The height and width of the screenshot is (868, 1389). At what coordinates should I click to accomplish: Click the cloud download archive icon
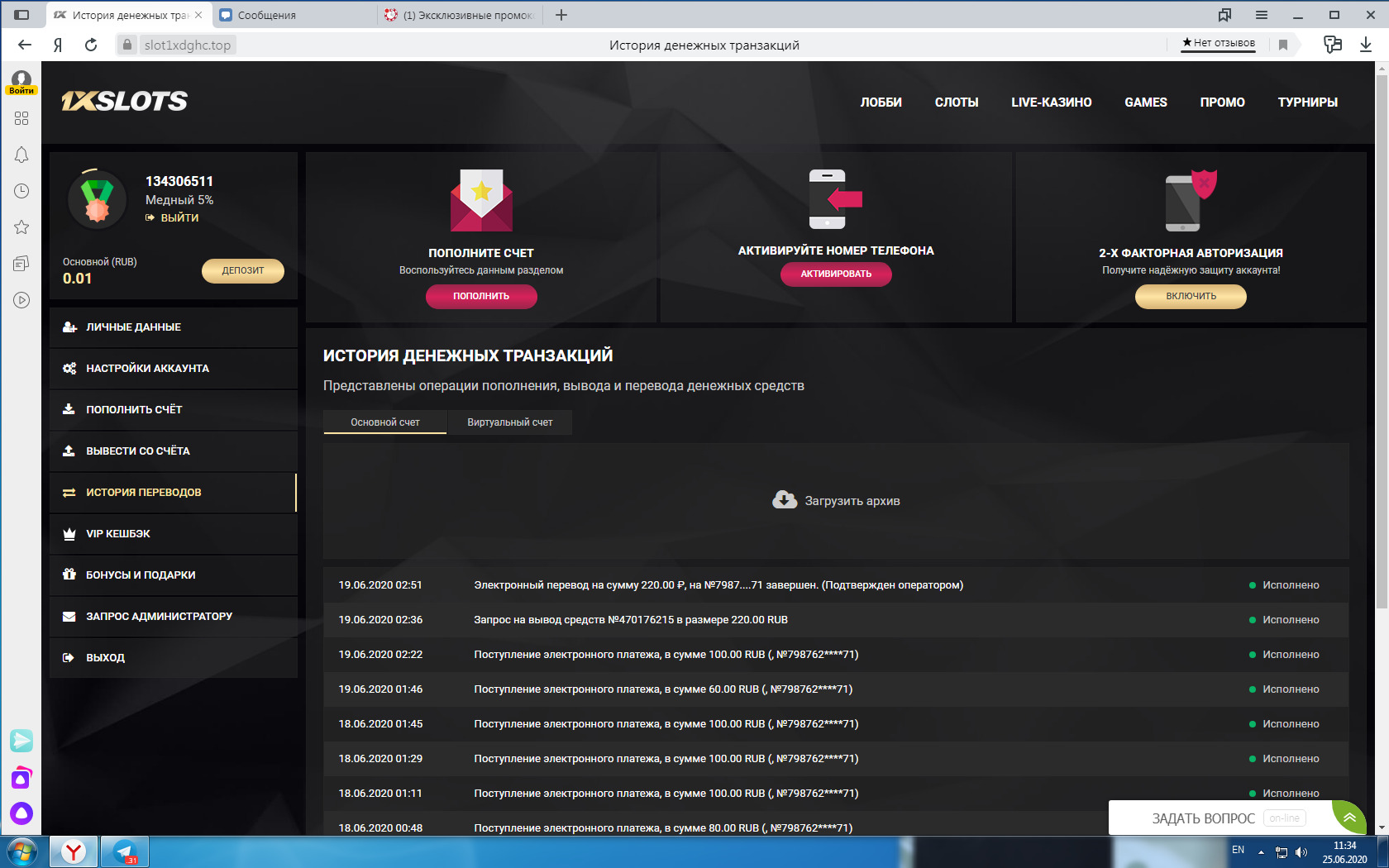(x=785, y=499)
